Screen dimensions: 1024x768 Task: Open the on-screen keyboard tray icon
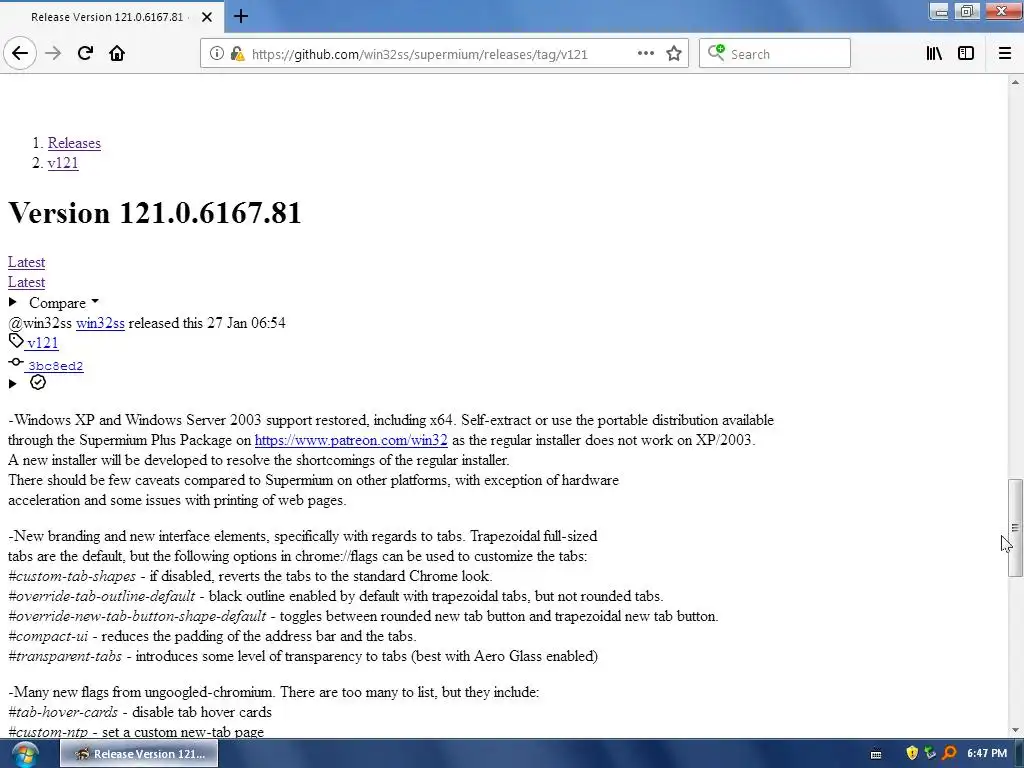[x=876, y=754]
